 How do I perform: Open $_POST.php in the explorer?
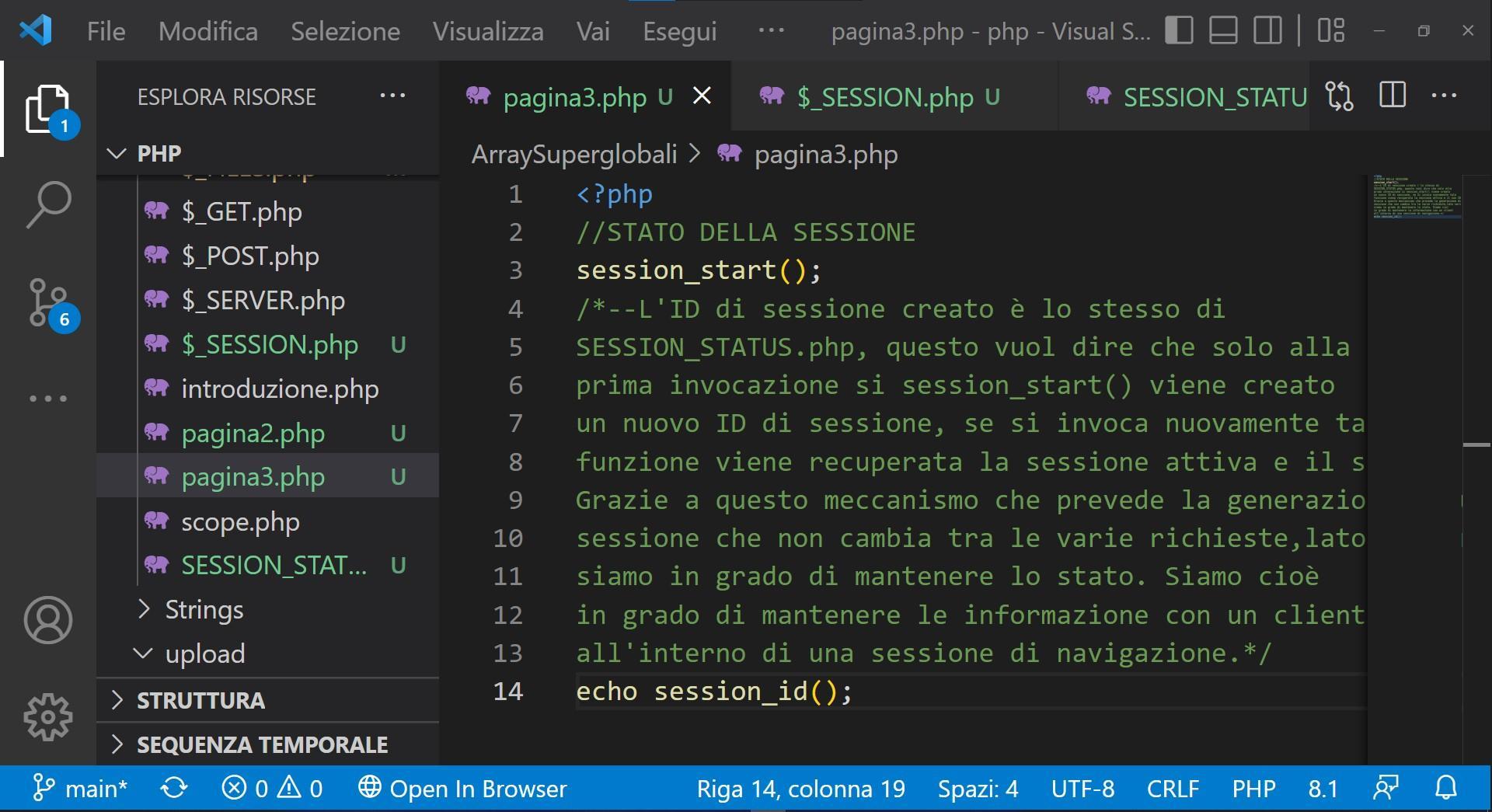267,256
